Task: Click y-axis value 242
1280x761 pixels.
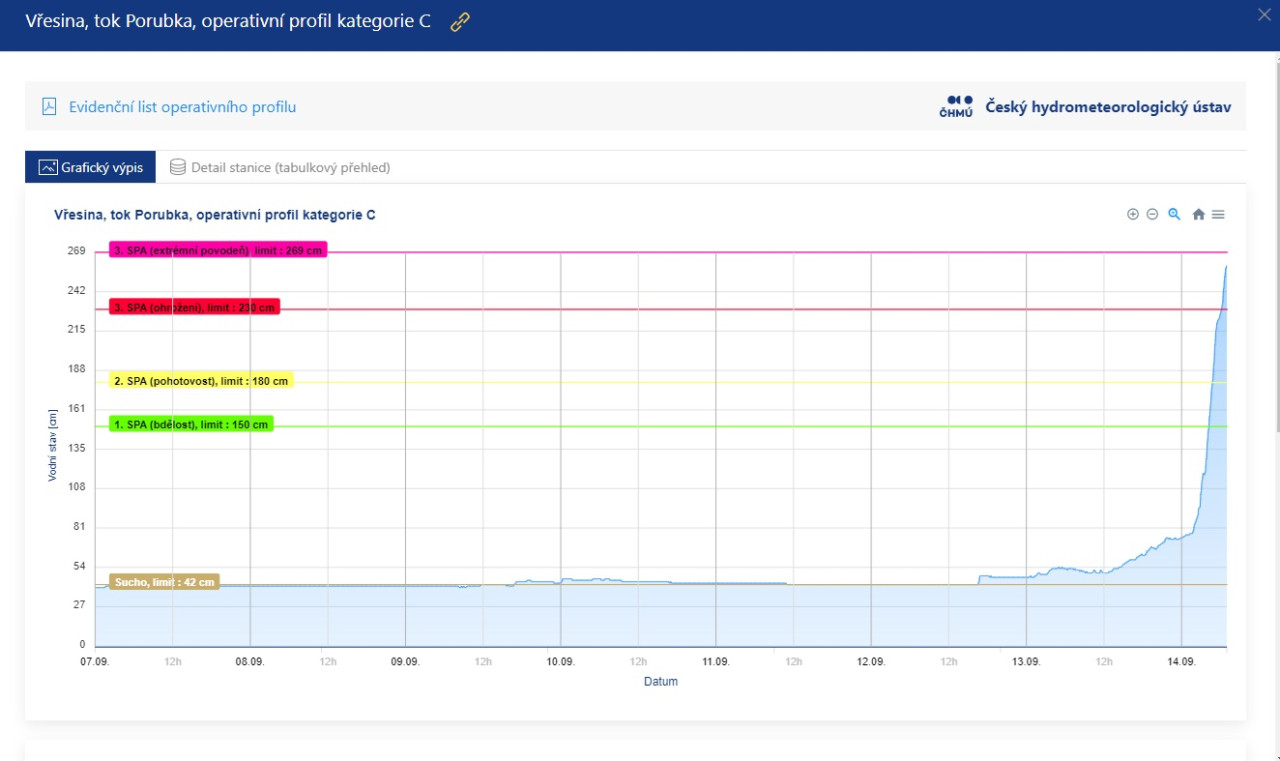Action: [x=76, y=290]
